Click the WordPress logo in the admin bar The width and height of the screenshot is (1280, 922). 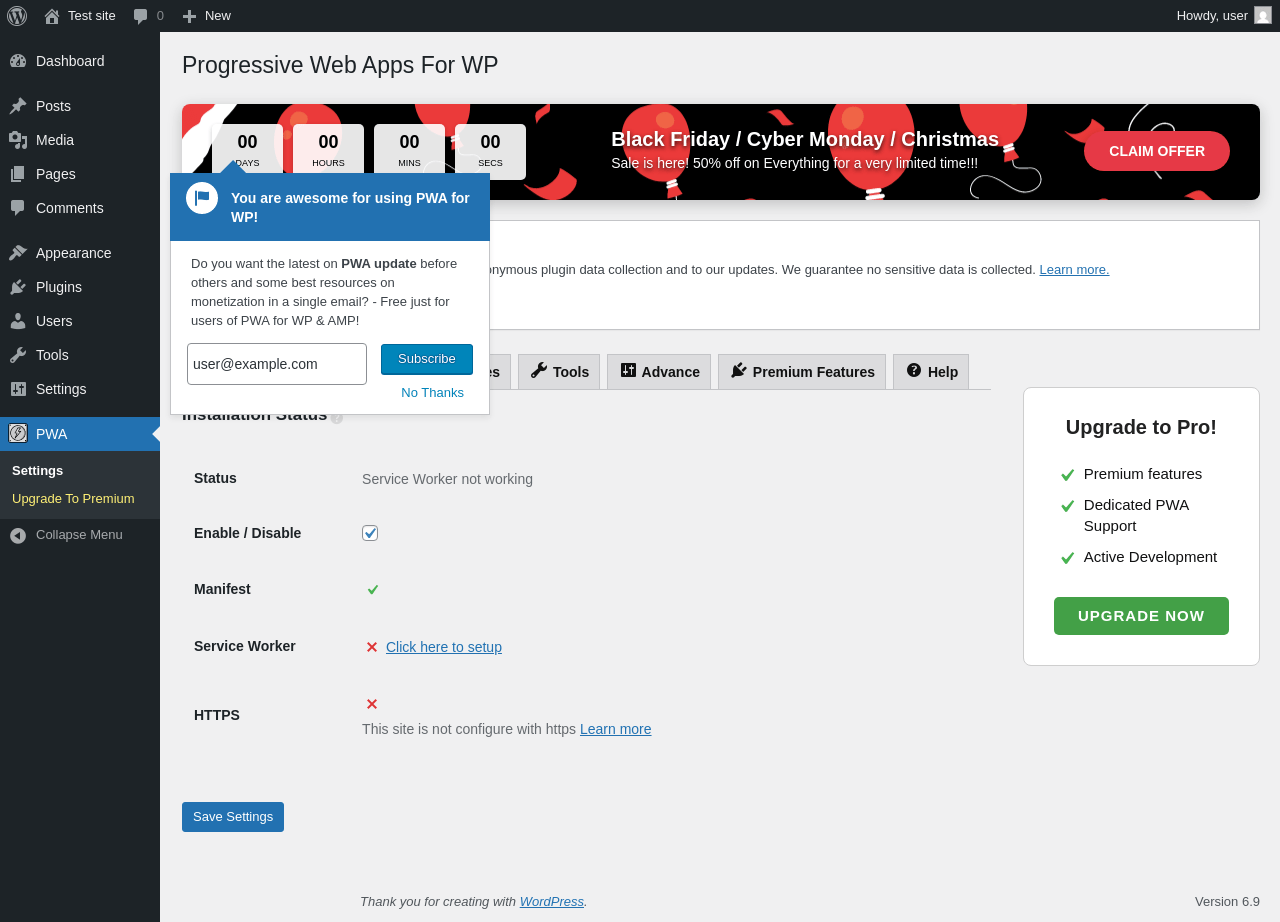[17, 16]
